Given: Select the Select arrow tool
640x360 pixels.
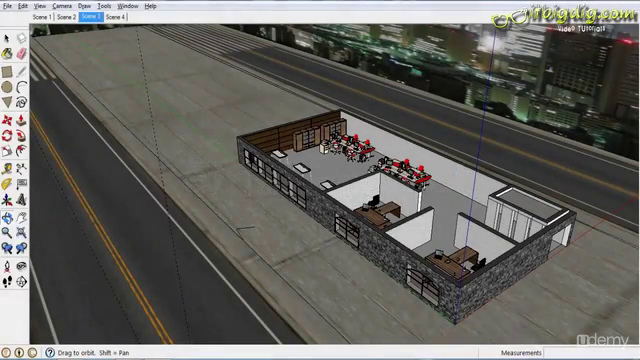Looking at the screenshot, I should click(x=7, y=38).
